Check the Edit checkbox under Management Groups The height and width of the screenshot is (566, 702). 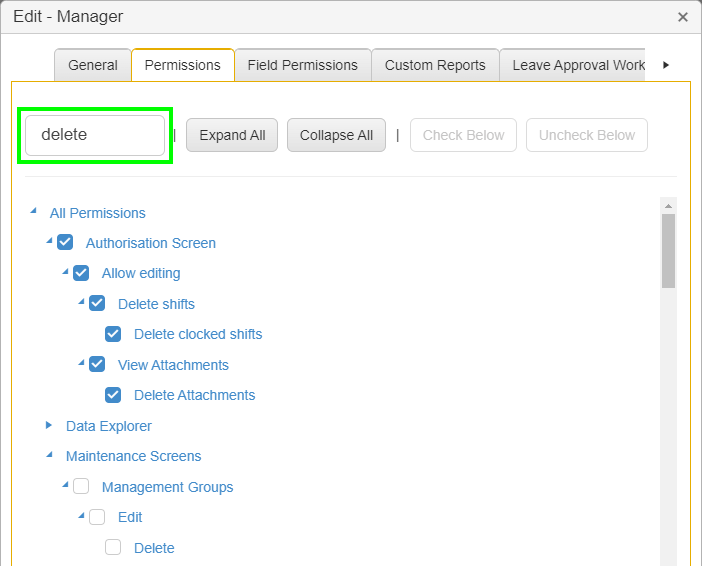coord(97,517)
